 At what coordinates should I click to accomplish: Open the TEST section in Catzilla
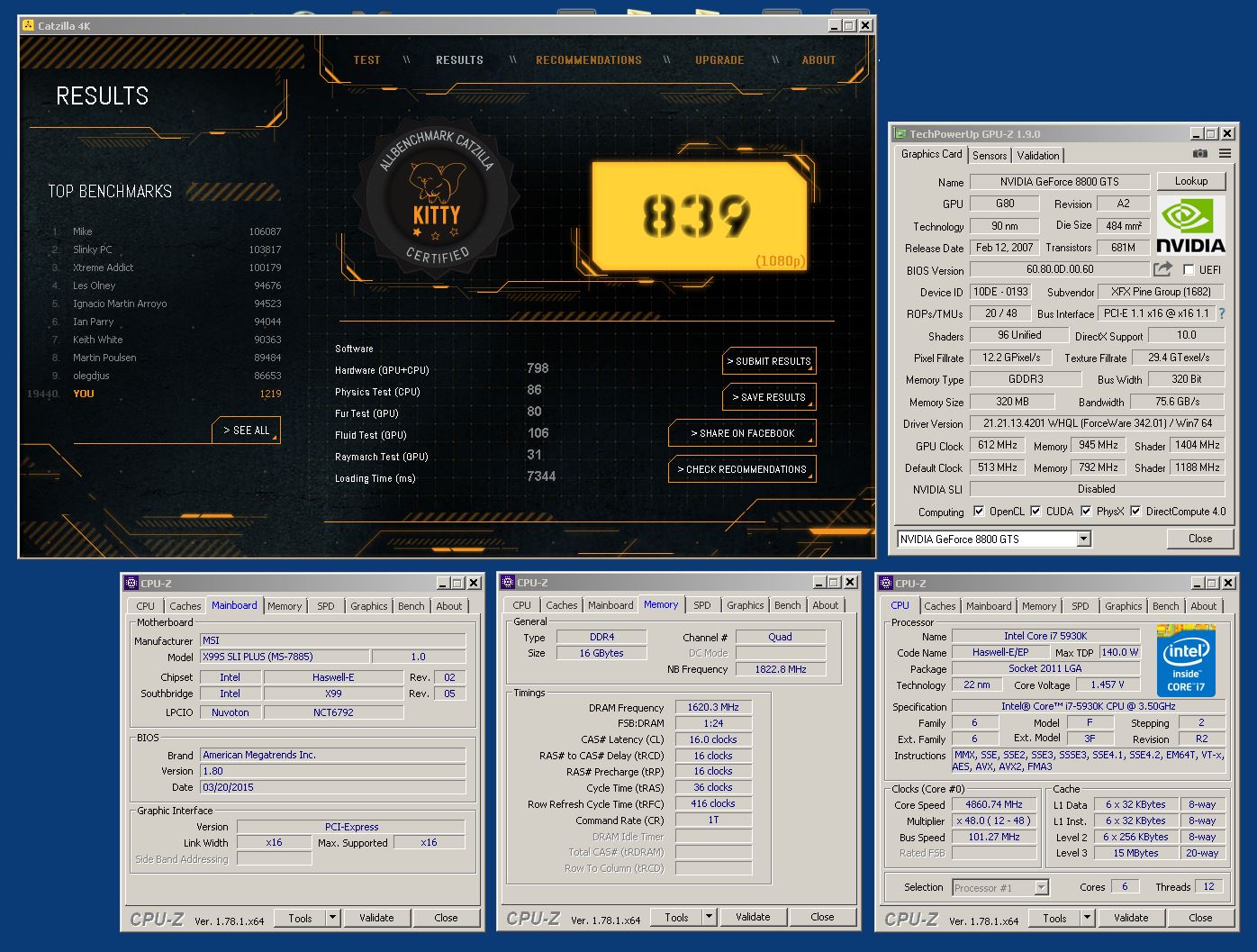click(366, 60)
